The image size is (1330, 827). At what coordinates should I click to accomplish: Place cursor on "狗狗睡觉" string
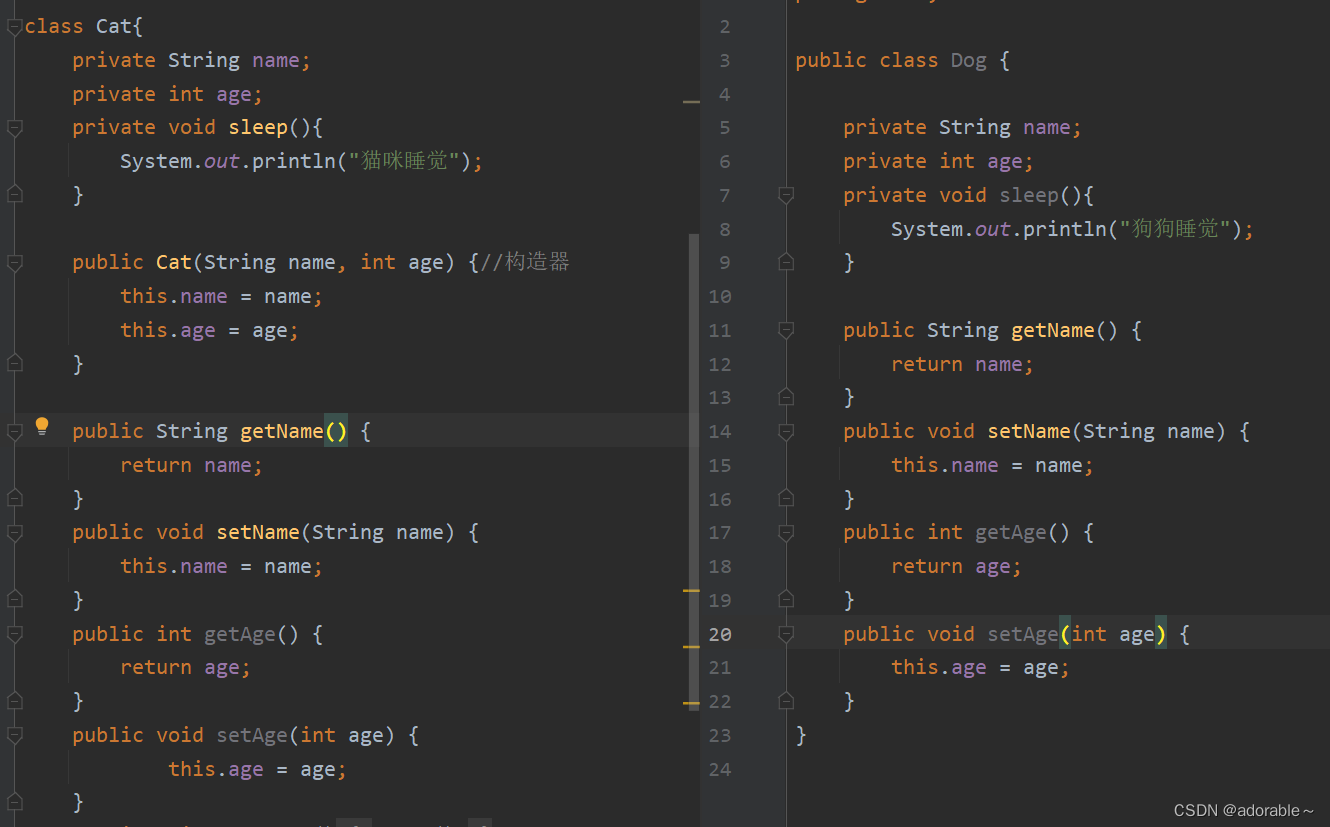click(1175, 229)
